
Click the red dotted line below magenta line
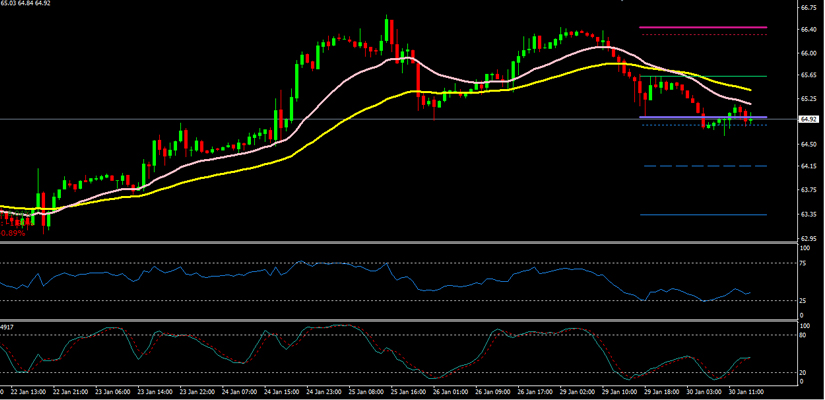coord(702,35)
